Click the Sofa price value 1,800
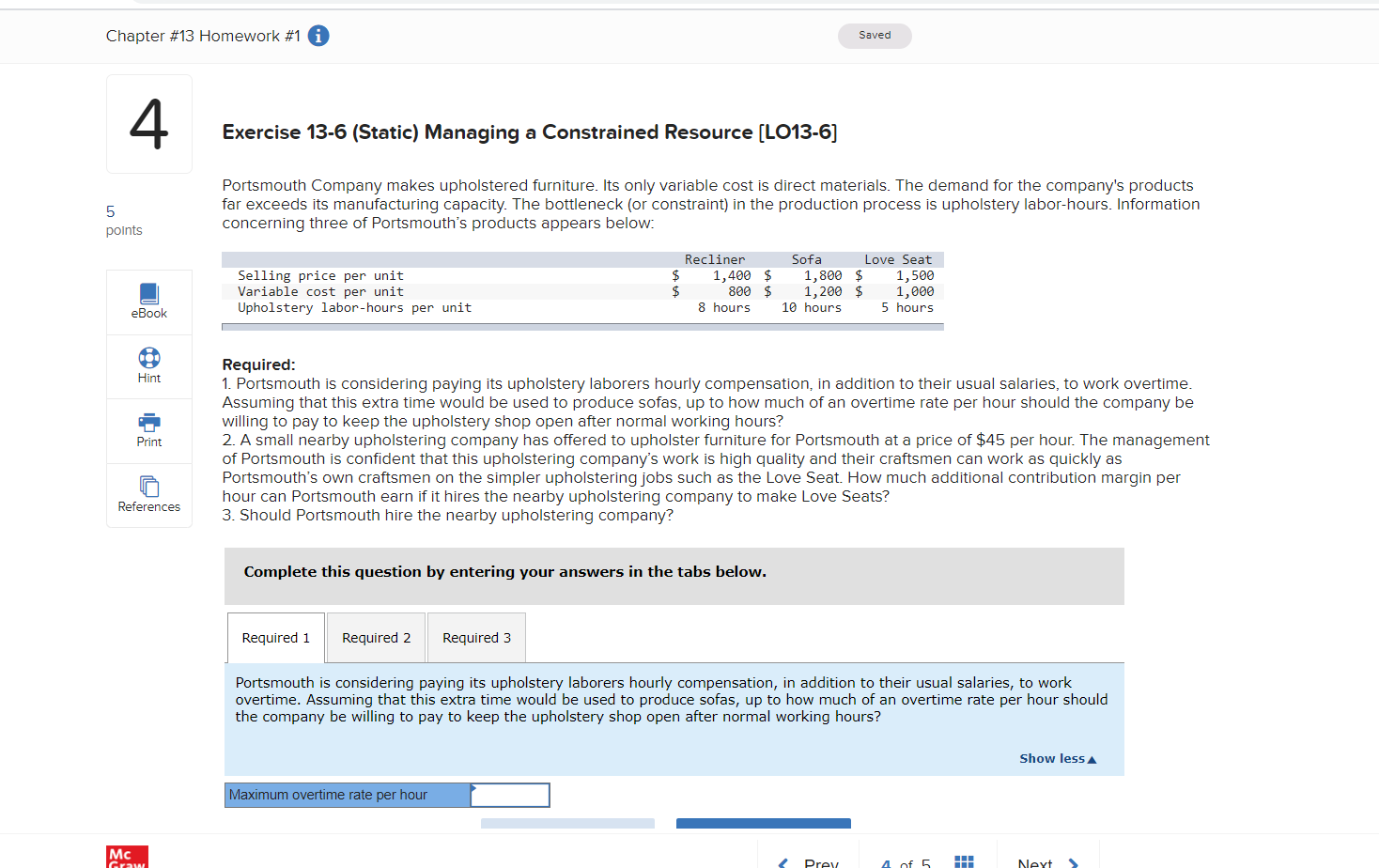 click(x=823, y=275)
